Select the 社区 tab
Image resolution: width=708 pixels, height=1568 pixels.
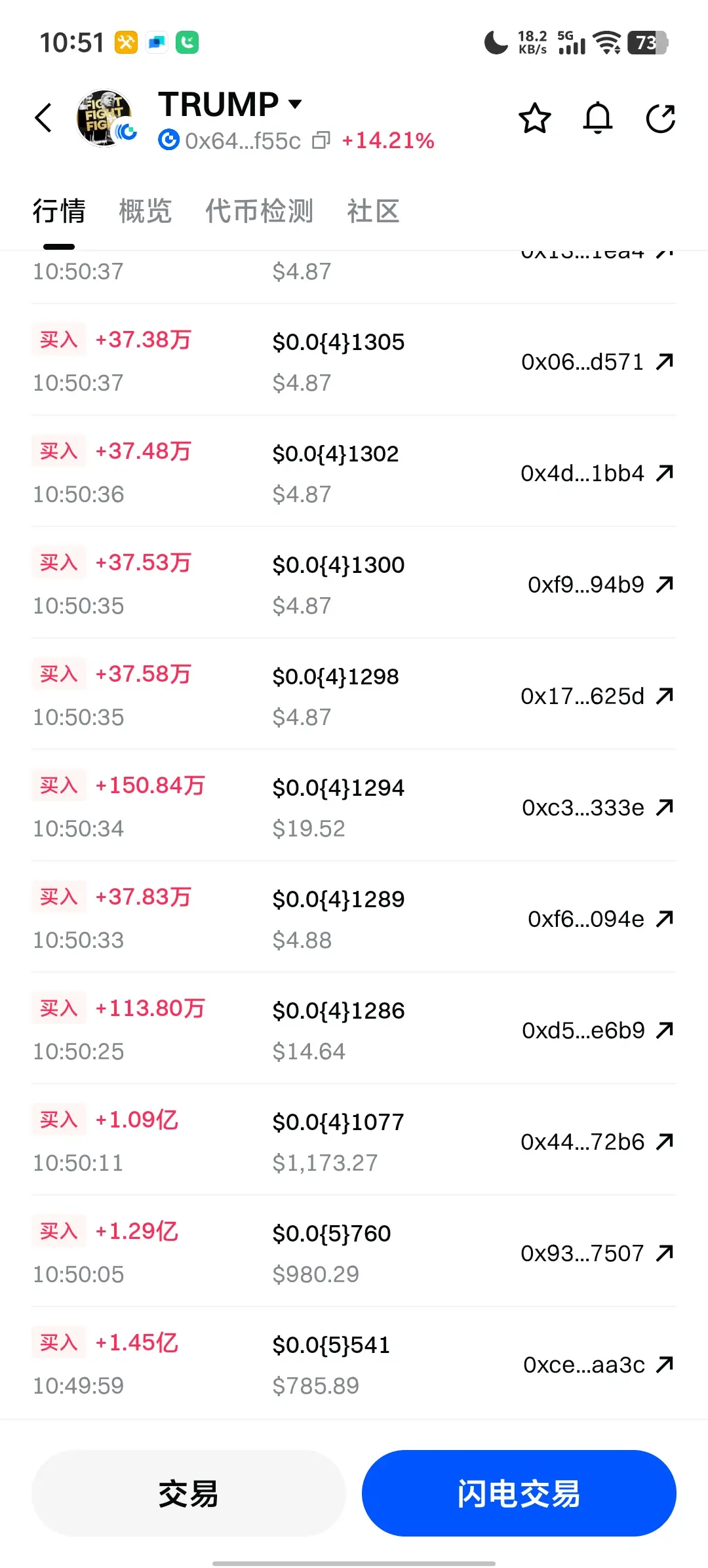373,212
